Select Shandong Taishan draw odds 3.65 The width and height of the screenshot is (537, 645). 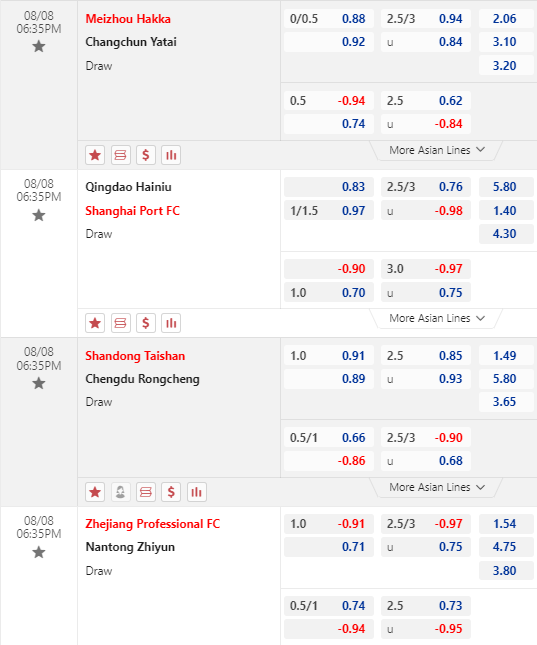tap(506, 401)
